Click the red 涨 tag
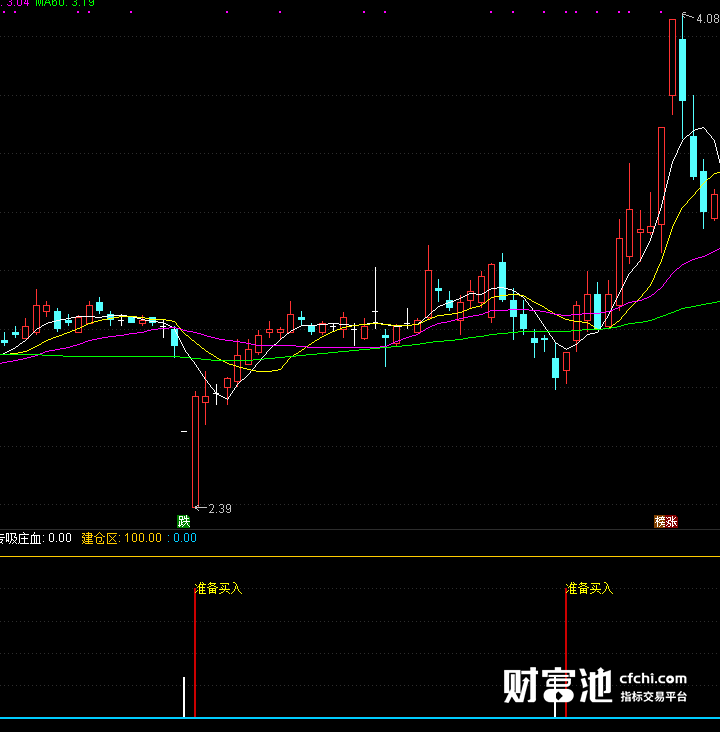The image size is (720, 732). coord(672,521)
